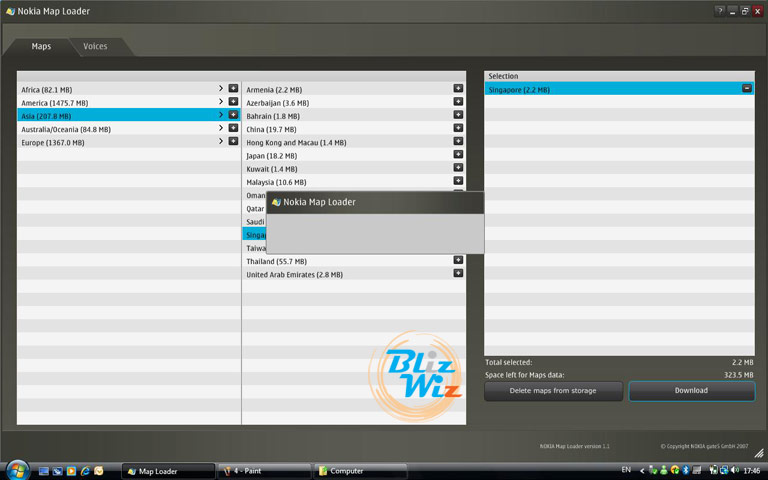Image resolution: width=768 pixels, height=480 pixels.
Task: Switch to Paint in the taskbar
Action: coord(264,471)
